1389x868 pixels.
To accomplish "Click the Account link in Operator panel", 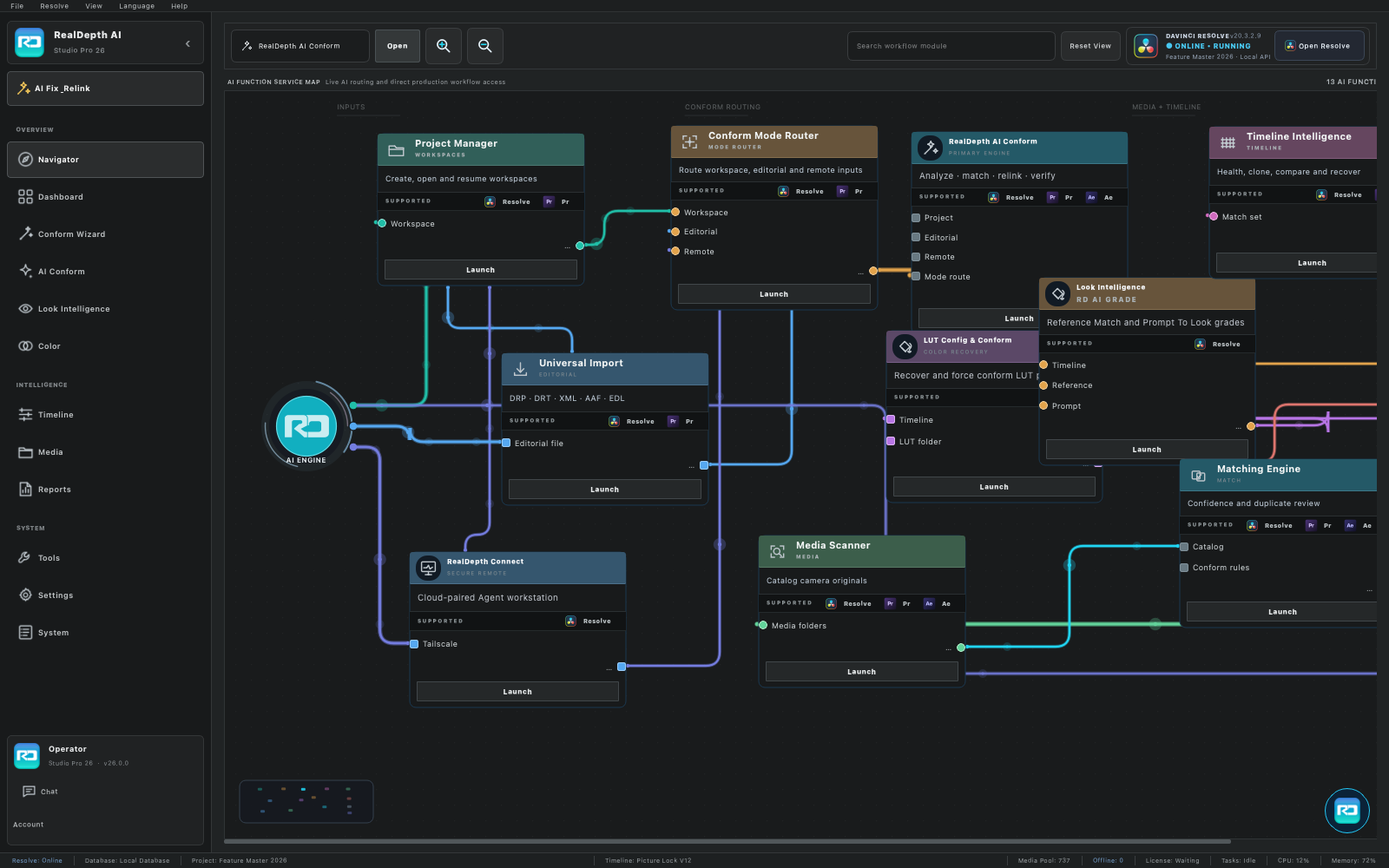I will tap(29, 825).
